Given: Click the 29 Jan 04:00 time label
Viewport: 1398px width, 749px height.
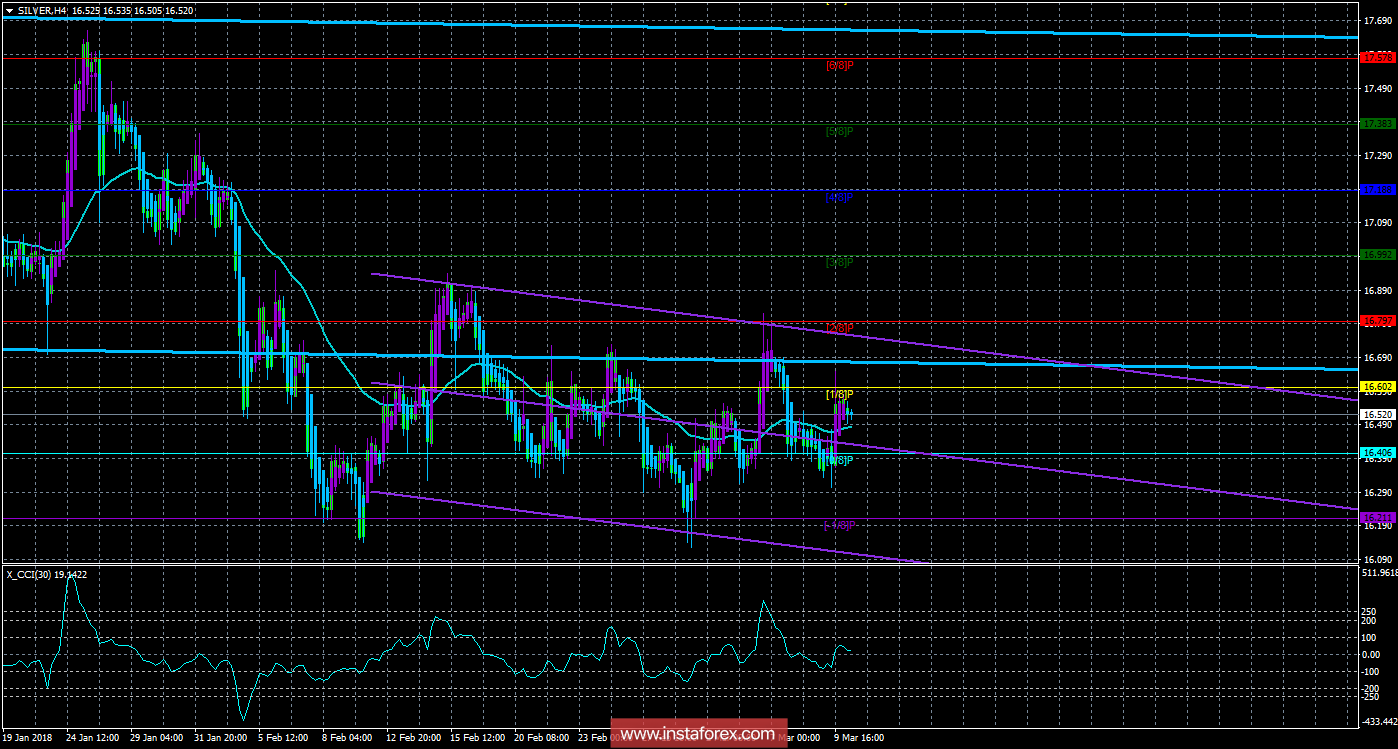Looking at the screenshot, I should pos(155,736).
